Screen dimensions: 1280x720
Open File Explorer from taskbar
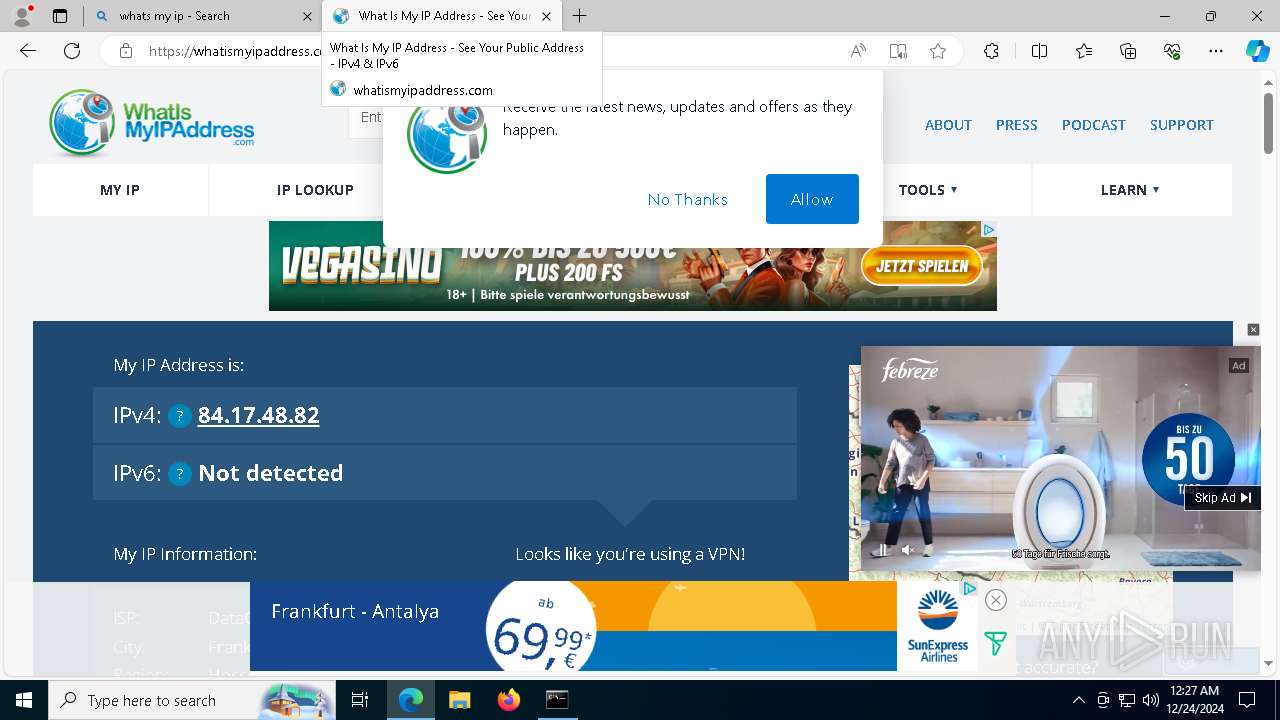coord(459,700)
